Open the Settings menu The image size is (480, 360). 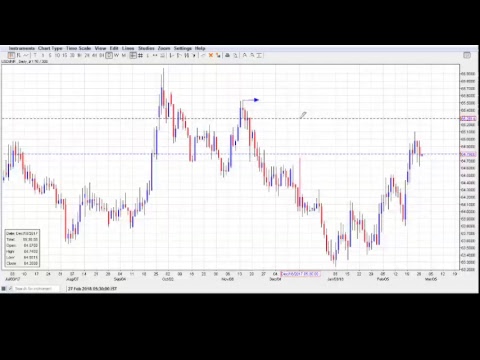pyautogui.click(x=183, y=48)
